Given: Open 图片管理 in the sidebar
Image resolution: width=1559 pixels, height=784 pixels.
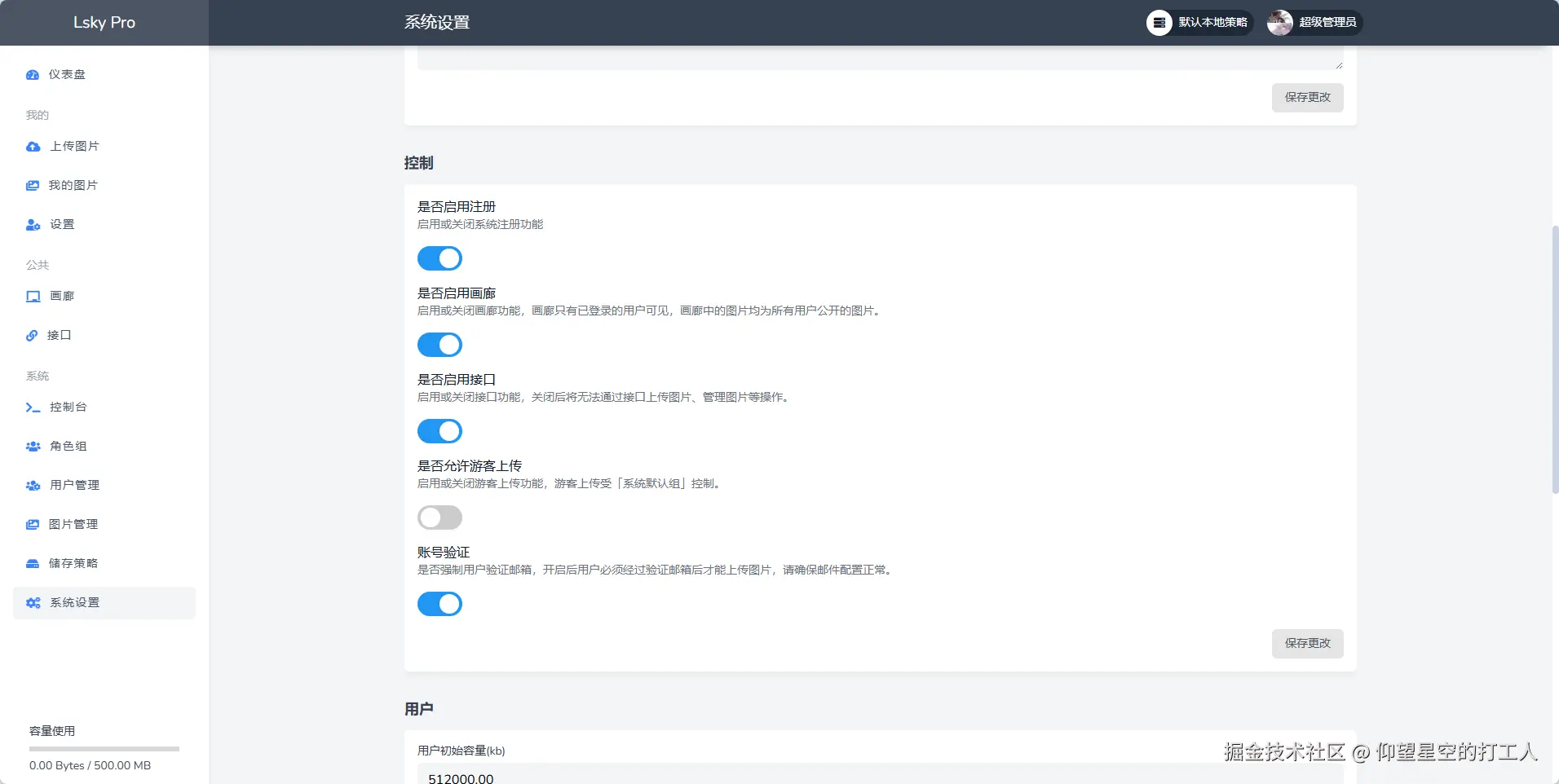Looking at the screenshot, I should pos(104,525).
